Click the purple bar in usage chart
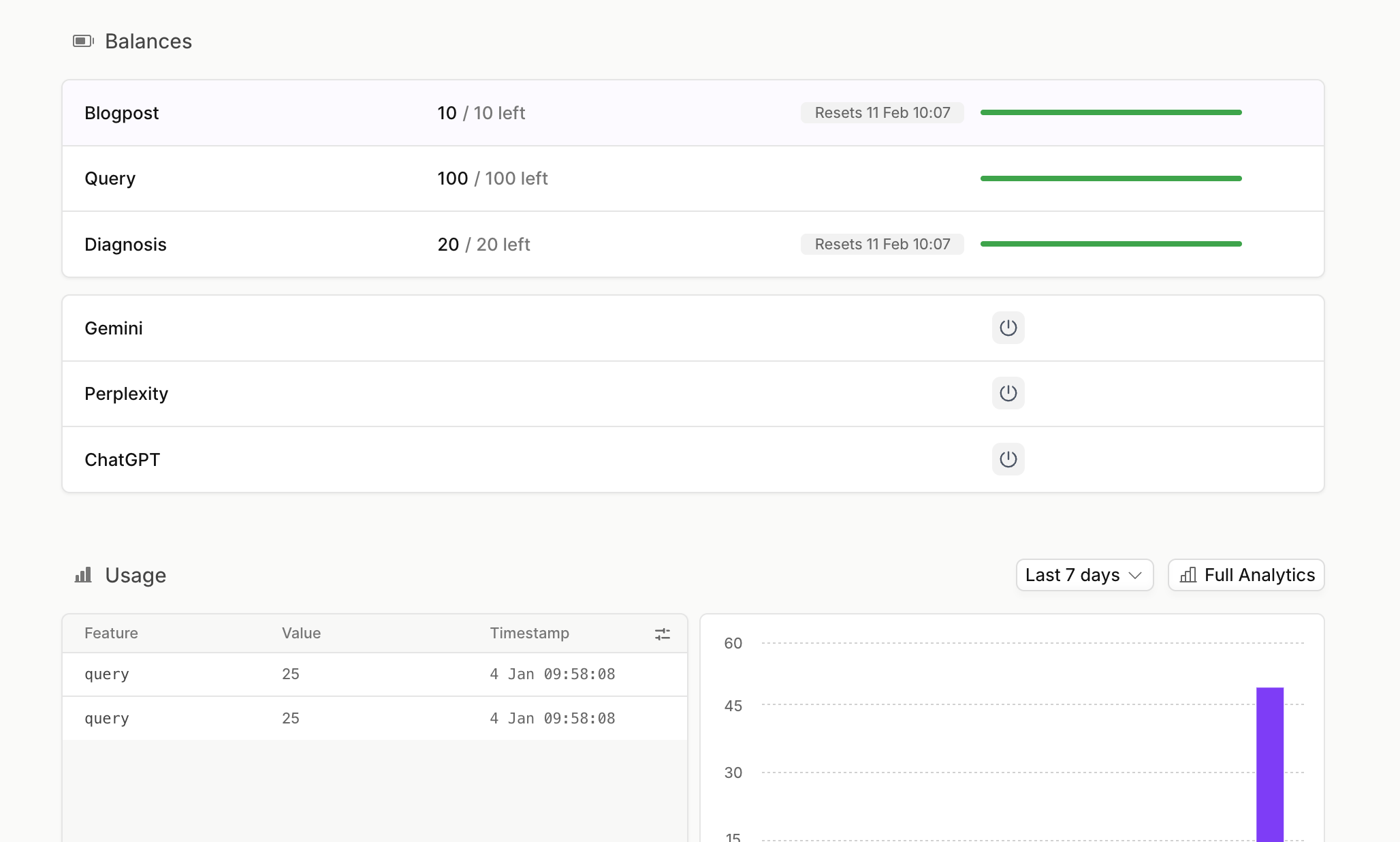Screen dimensions: 1400x842 1269,763
